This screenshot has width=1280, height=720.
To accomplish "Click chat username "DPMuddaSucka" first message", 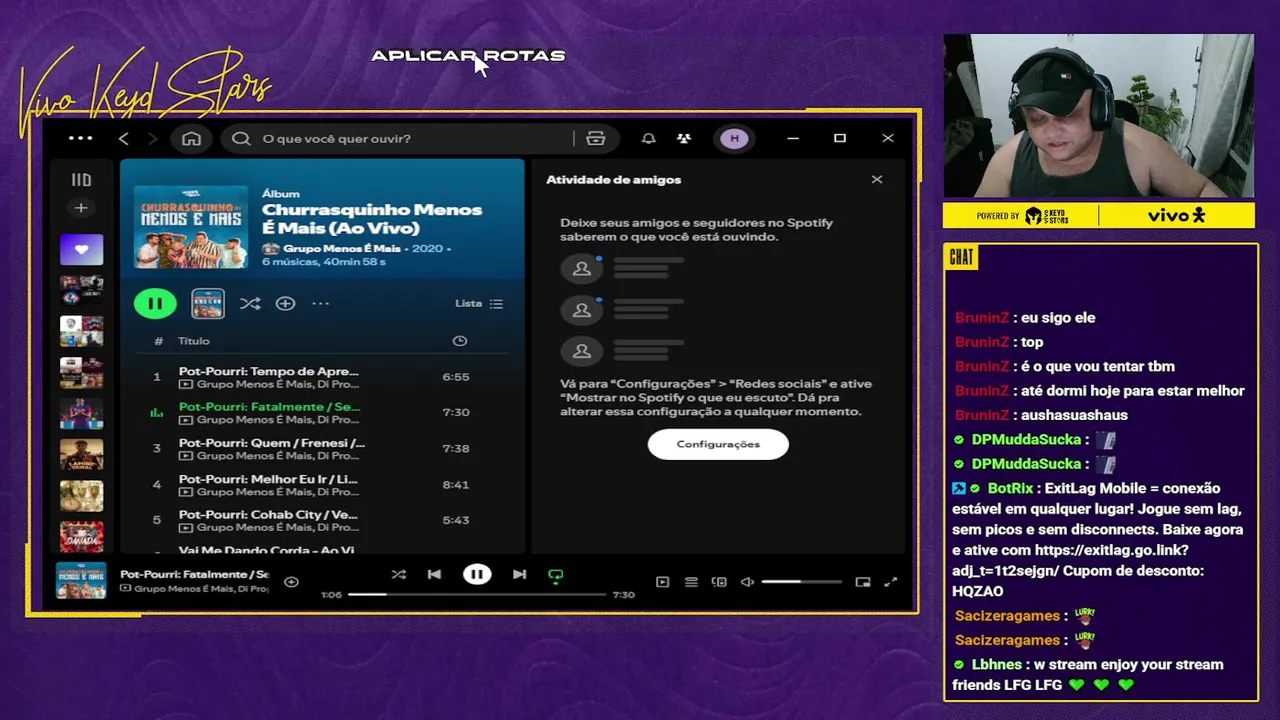I will point(1026,439).
